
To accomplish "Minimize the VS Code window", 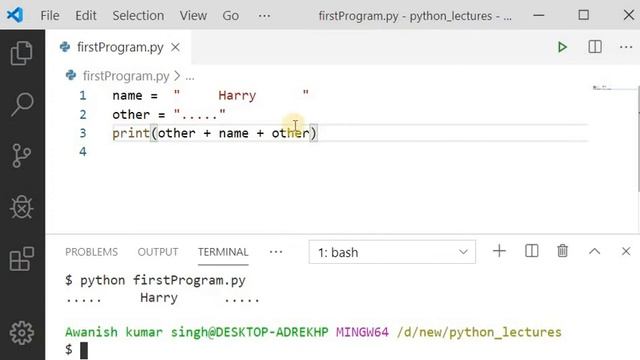I will pyautogui.click(x=539, y=16).
